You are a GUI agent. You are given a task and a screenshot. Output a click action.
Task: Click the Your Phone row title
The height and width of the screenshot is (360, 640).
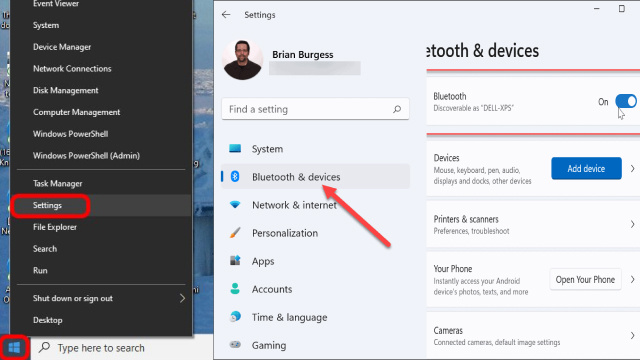click(x=453, y=269)
